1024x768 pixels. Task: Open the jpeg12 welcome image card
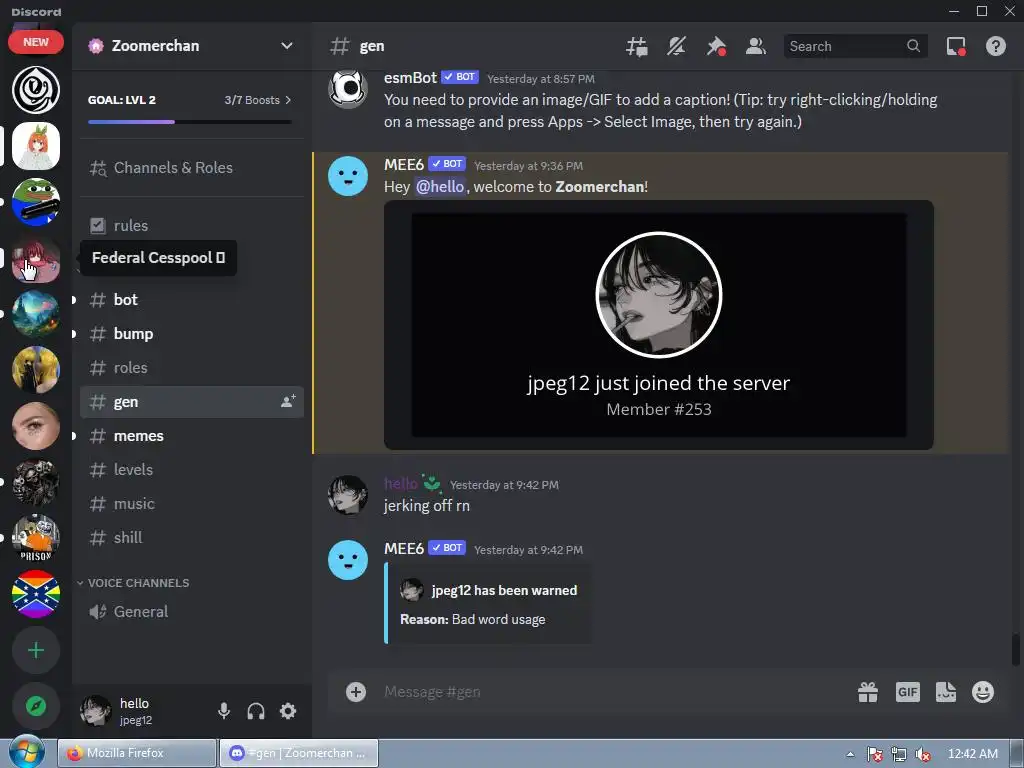coord(658,325)
